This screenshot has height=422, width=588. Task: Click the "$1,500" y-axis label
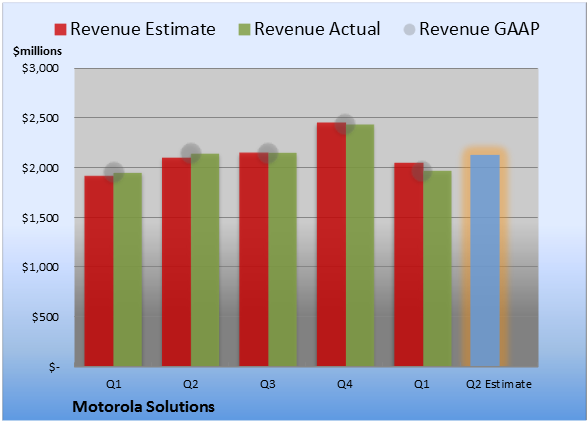(x=40, y=218)
